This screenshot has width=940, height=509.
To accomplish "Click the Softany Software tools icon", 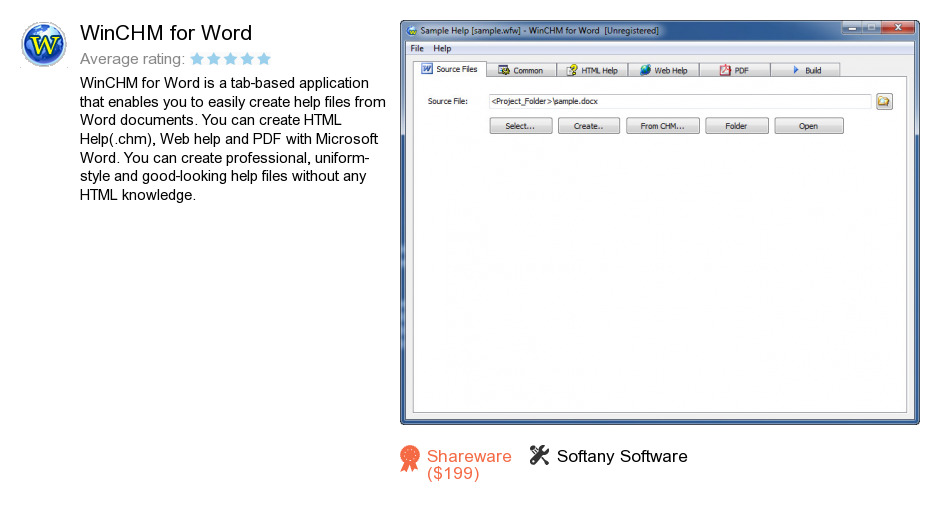I will pos(539,455).
